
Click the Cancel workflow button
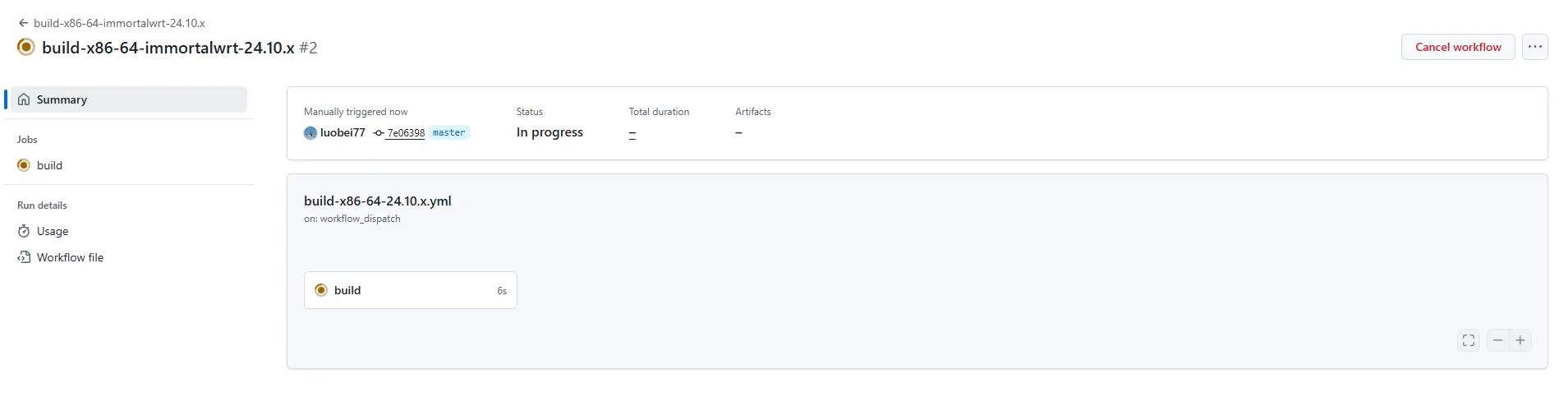coord(1457,47)
